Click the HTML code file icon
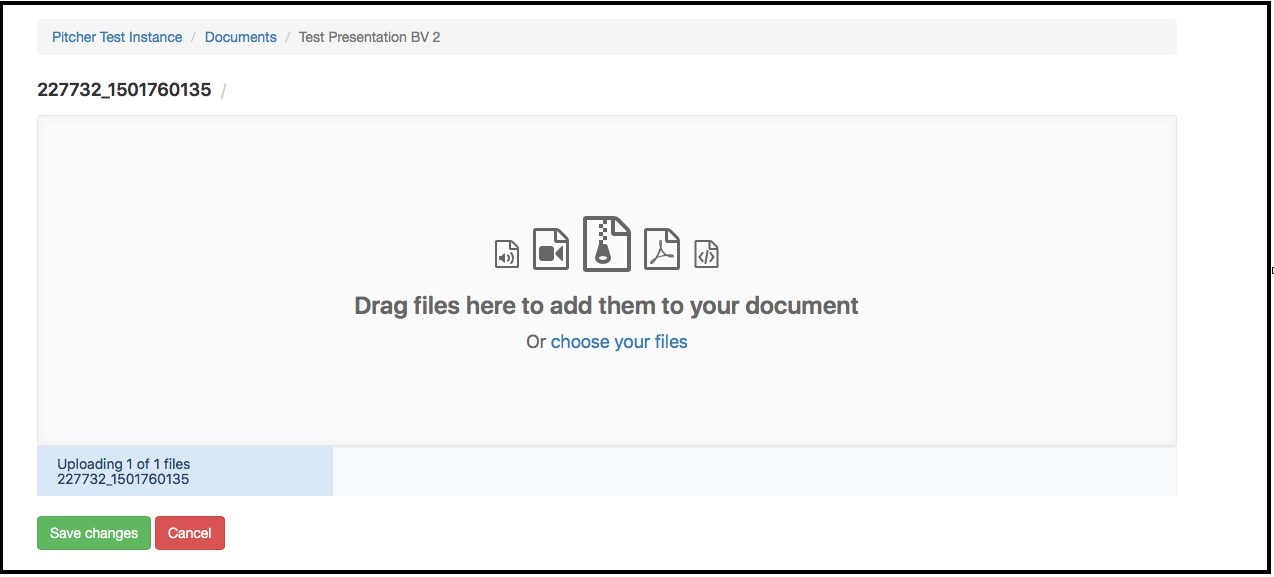Image resolution: width=1274 pixels, height=577 pixels. coord(707,254)
